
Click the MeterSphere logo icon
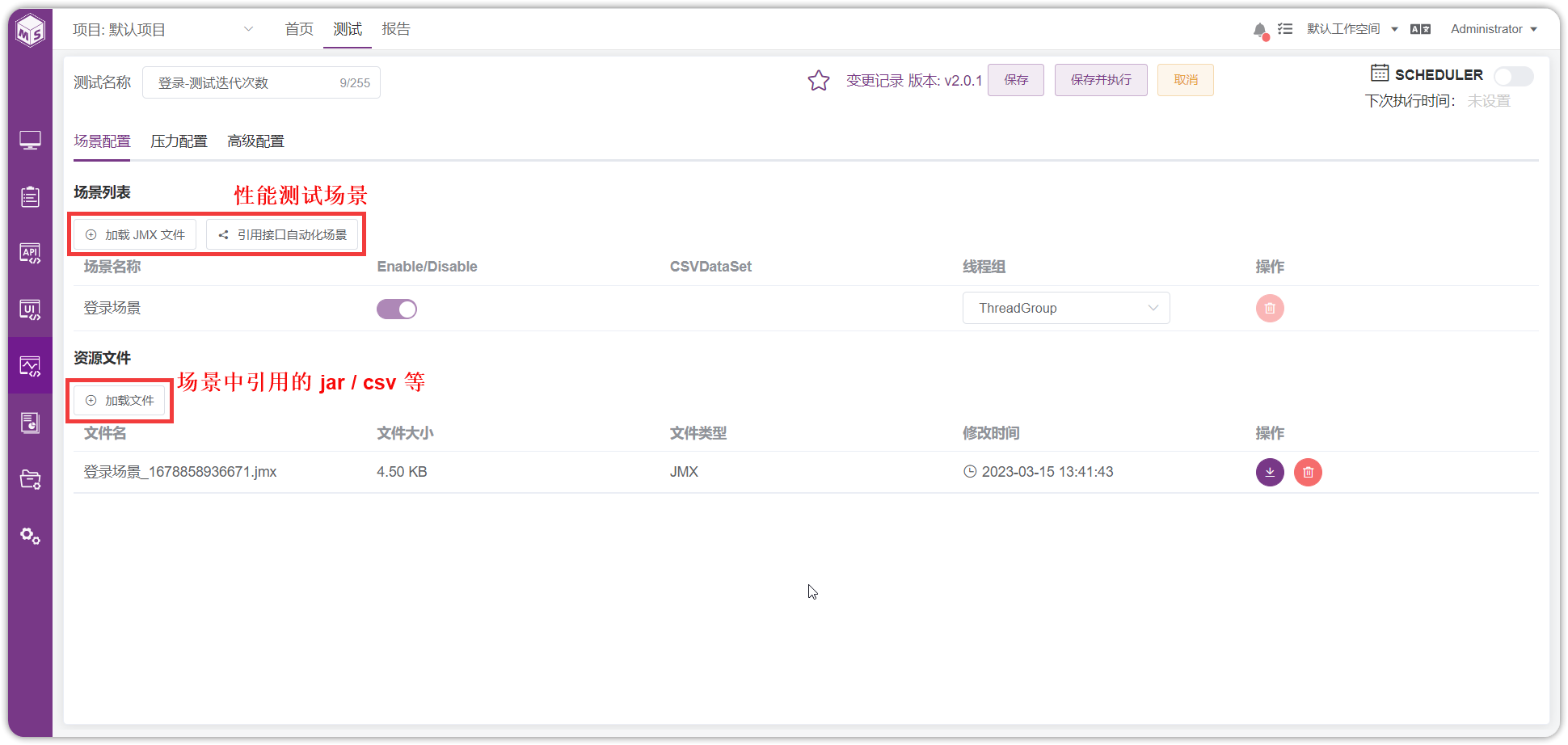pos(31,31)
